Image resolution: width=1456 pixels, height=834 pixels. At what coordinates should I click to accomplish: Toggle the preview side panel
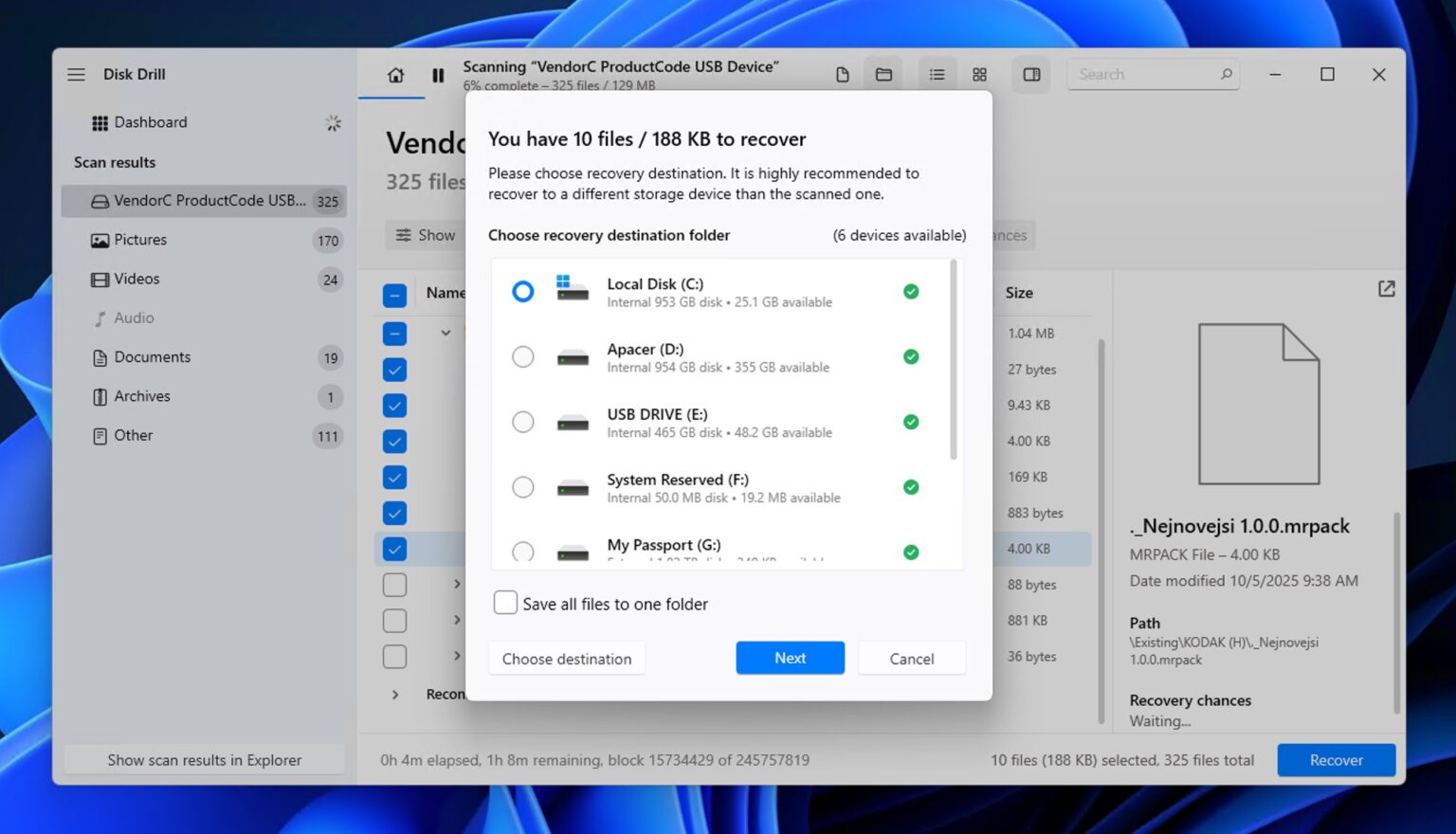pyautogui.click(x=1030, y=74)
